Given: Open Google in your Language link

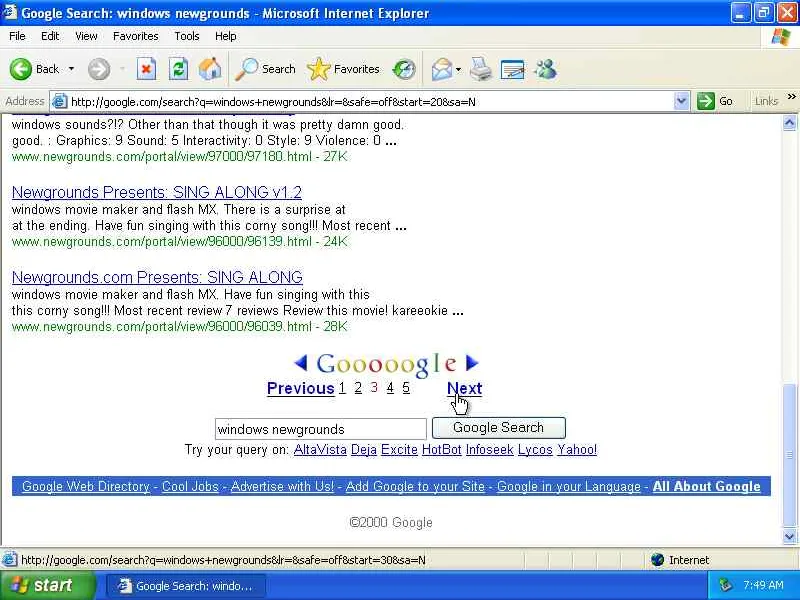Looking at the screenshot, I should [x=569, y=486].
